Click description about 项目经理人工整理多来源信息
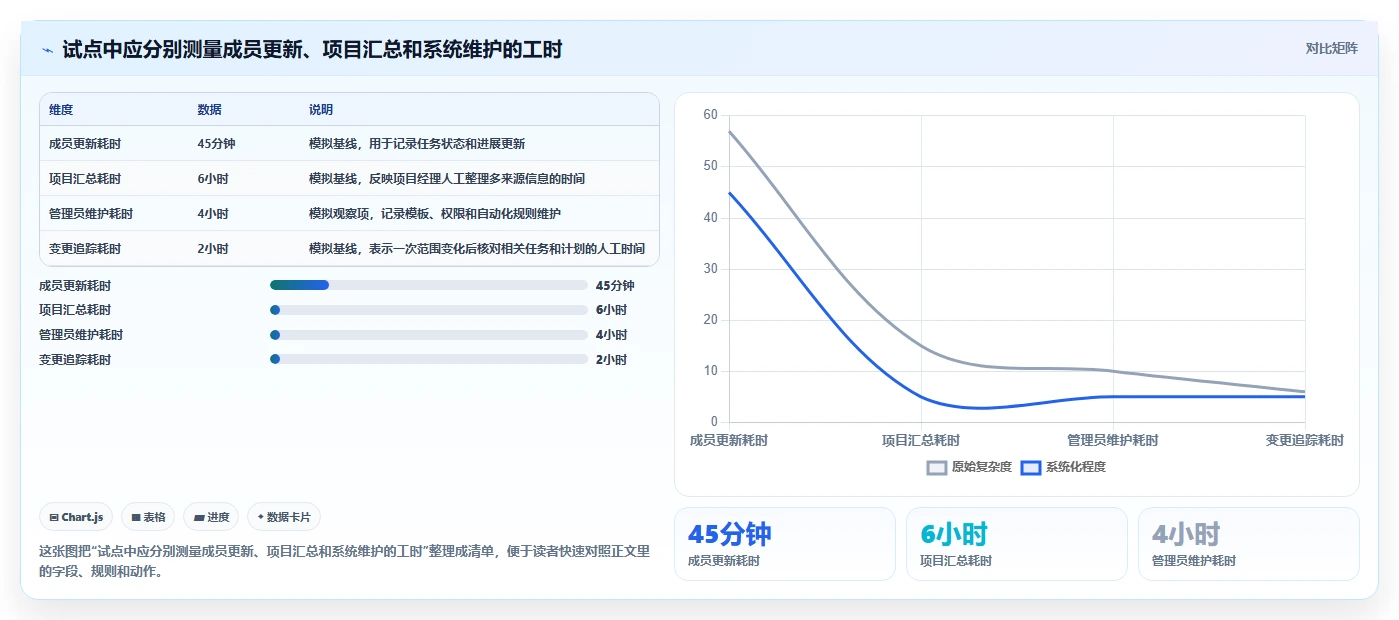The height and width of the screenshot is (620, 1399). [x=447, y=179]
